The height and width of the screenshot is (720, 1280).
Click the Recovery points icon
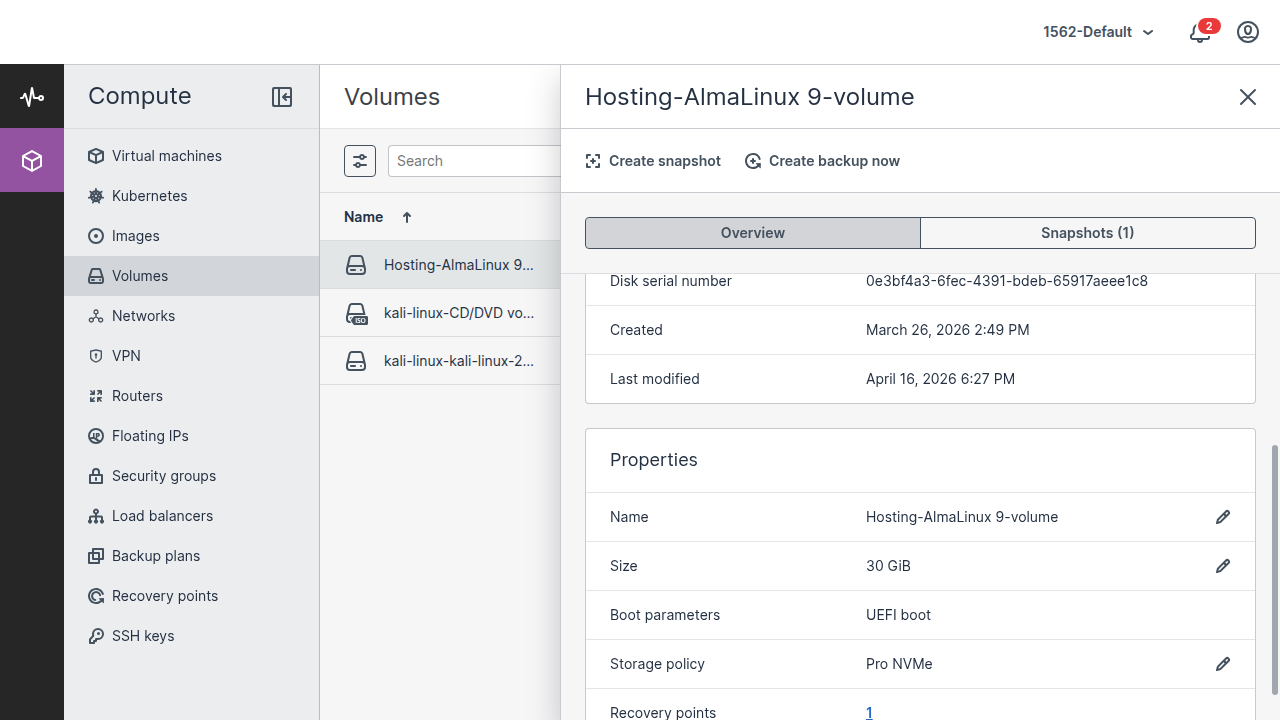point(96,596)
